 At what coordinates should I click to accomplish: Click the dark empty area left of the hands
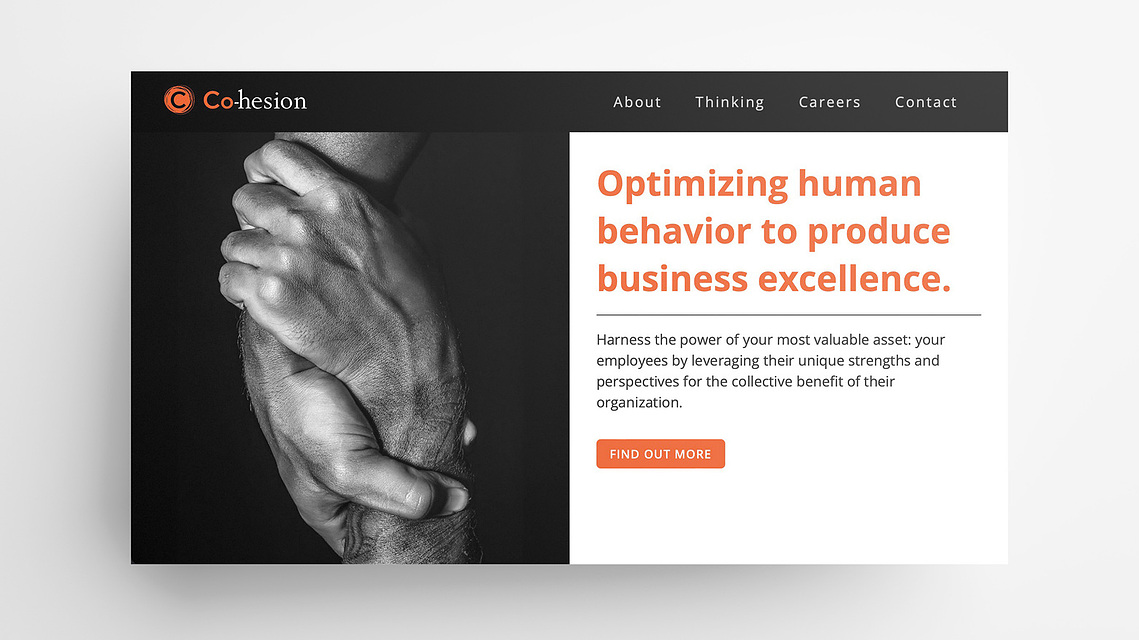click(174, 349)
